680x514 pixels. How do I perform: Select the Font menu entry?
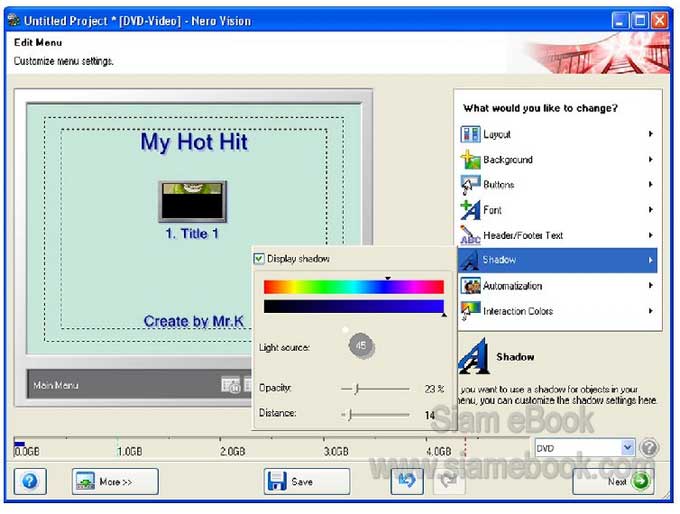(558, 210)
